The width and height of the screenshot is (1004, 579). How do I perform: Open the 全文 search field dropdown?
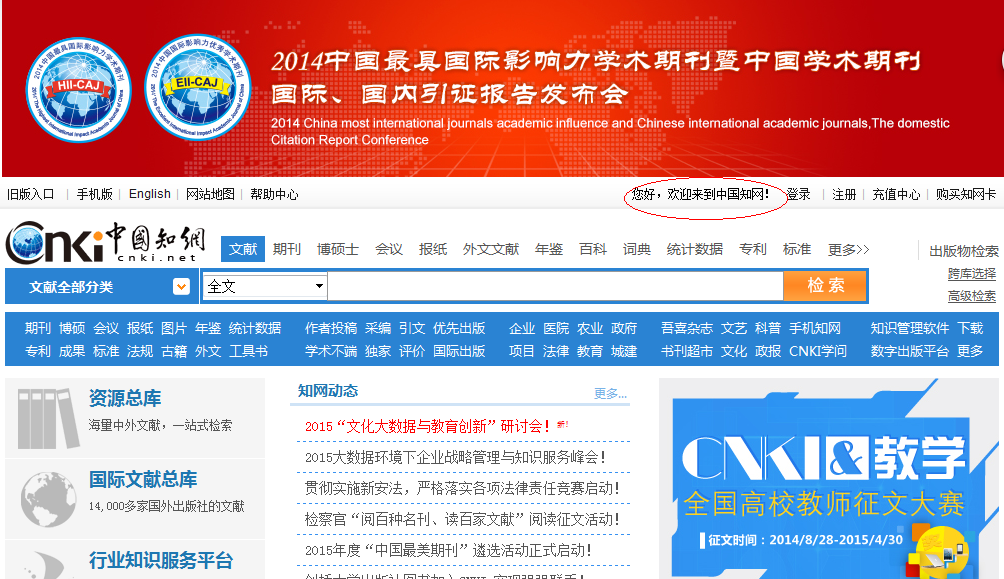coord(265,286)
